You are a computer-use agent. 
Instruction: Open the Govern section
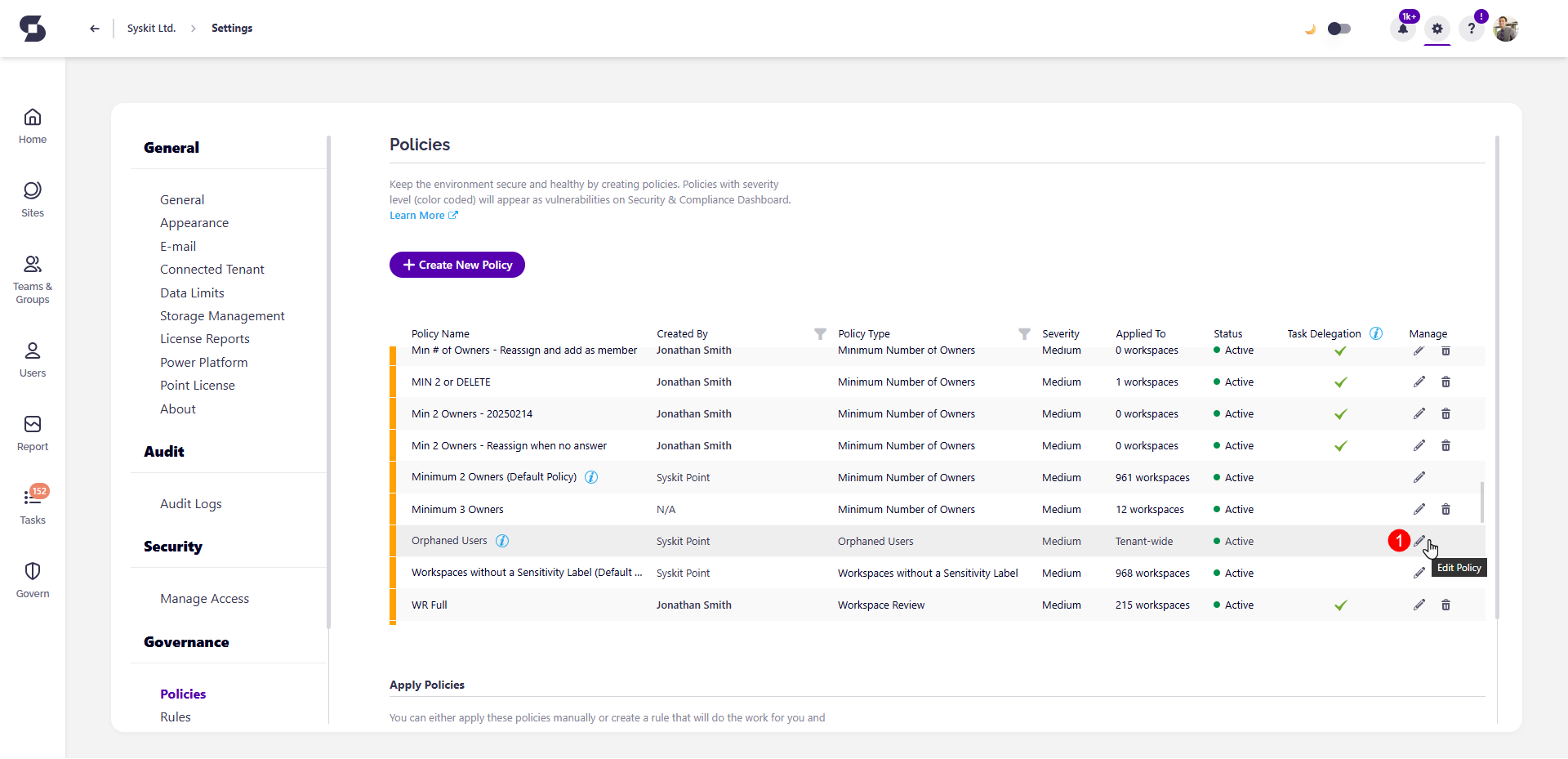tap(33, 578)
